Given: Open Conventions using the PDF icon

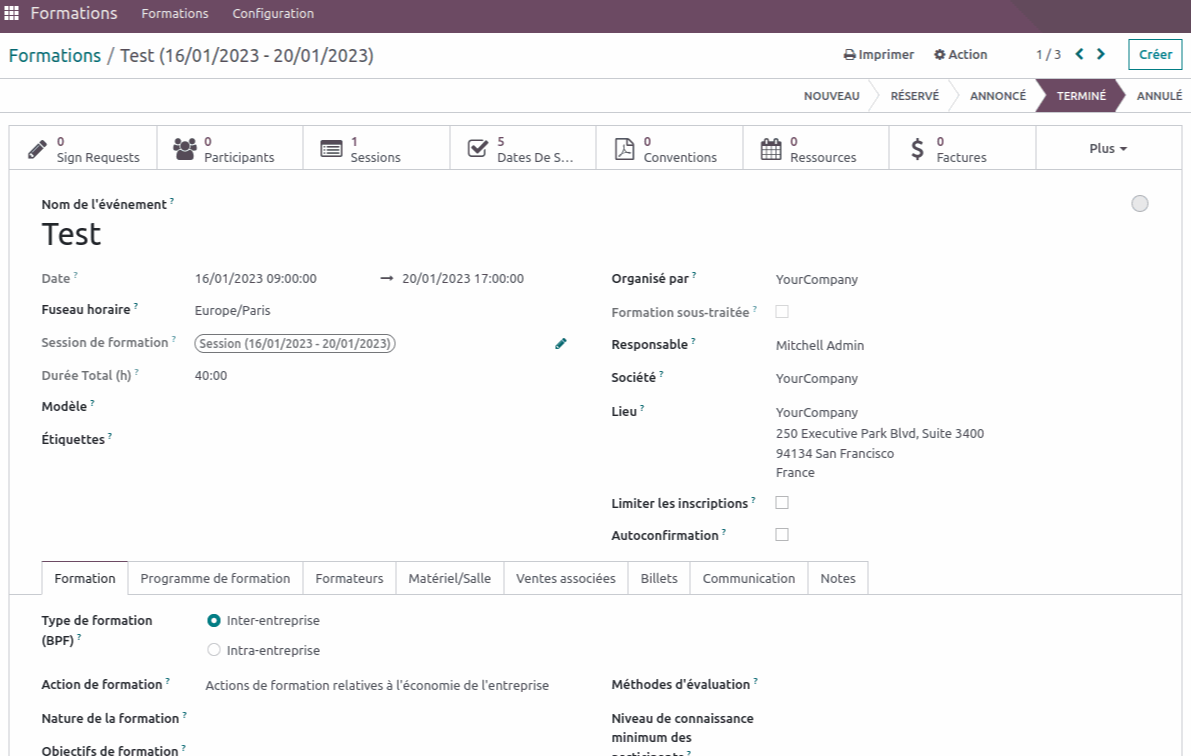Looking at the screenshot, I should pos(623,148).
